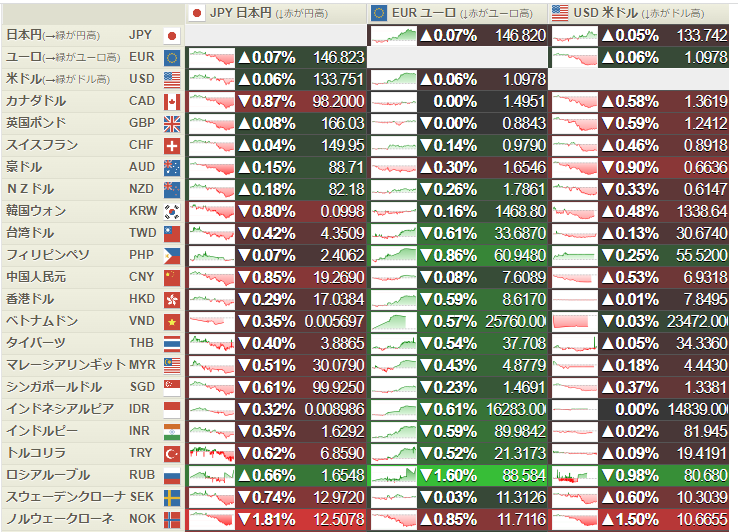Click the VND/EUR mini chart thumbnail
This screenshot has width=738, height=532.
393,321
